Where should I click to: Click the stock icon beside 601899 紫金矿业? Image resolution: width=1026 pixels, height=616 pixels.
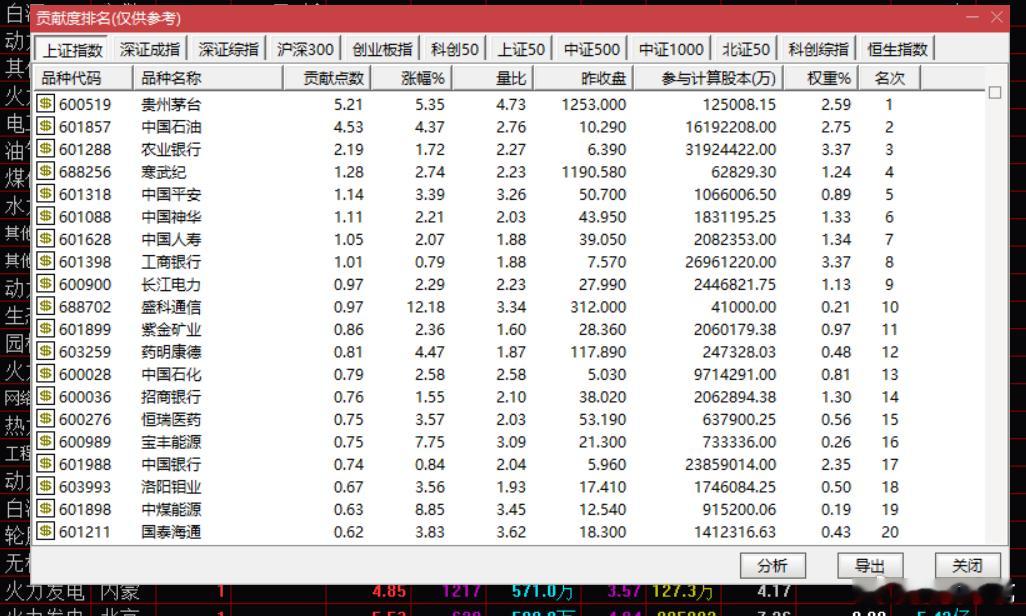click(x=45, y=329)
